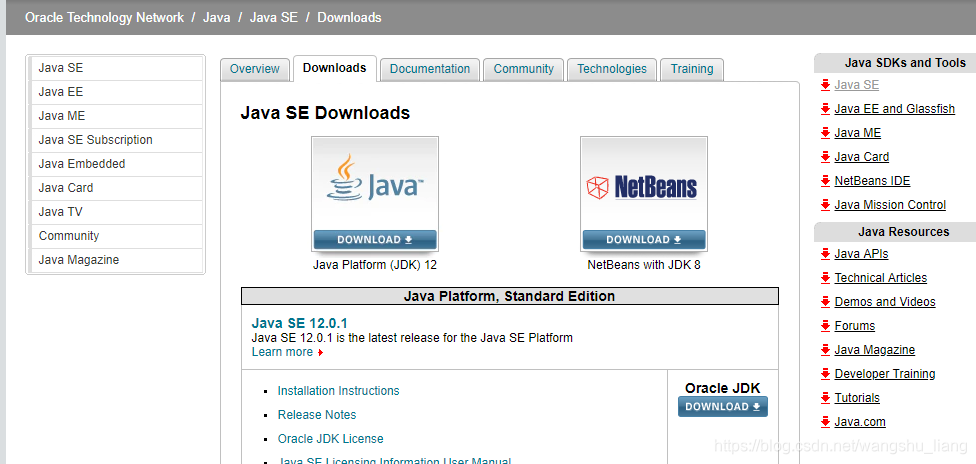Click red arrow icon beside Tutorials
This screenshot has height=464, width=976.
[x=825, y=397]
